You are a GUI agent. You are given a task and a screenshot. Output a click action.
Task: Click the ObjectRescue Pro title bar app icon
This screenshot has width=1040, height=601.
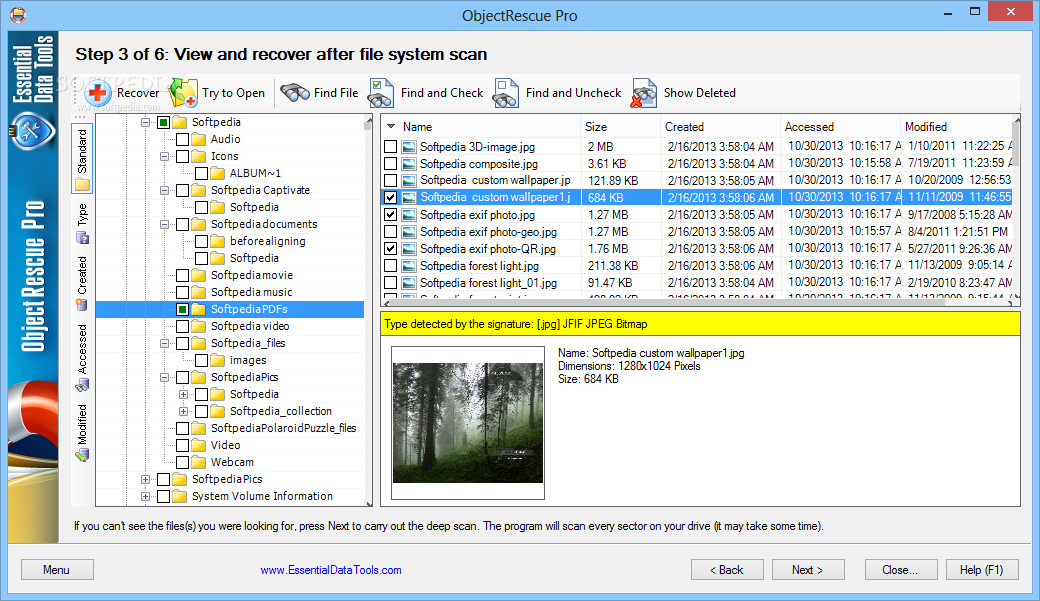pos(18,14)
